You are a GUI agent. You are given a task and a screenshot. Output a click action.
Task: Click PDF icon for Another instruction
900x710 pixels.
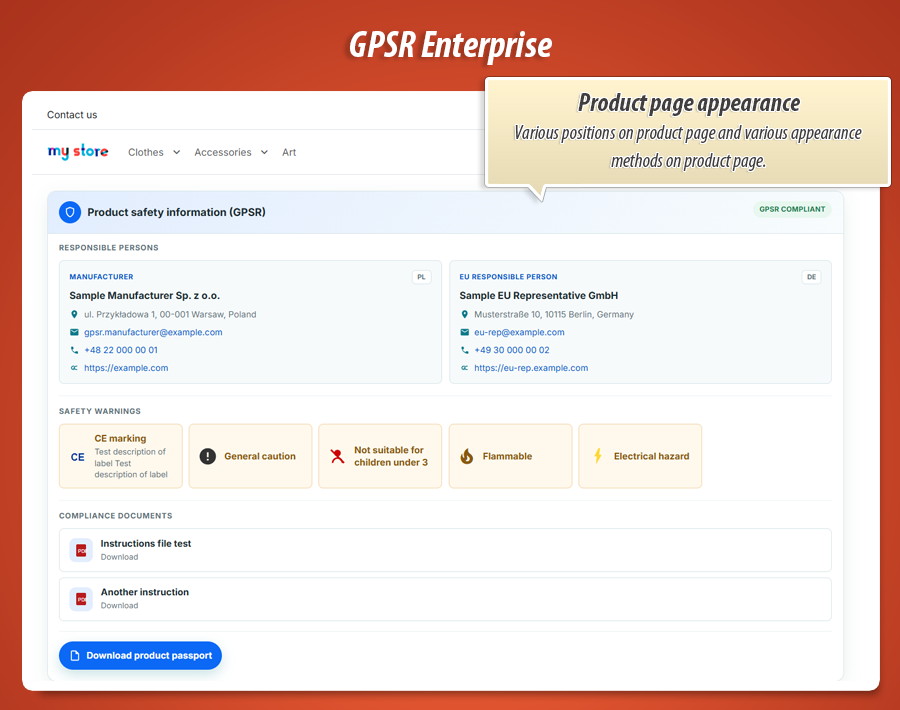[81, 599]
